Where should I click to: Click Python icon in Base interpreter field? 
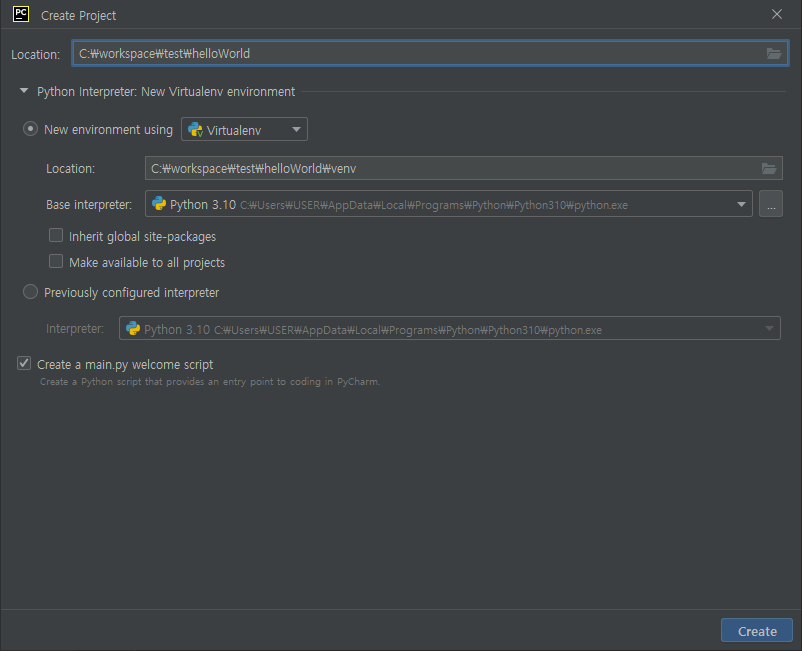click(x=159, y=204)
